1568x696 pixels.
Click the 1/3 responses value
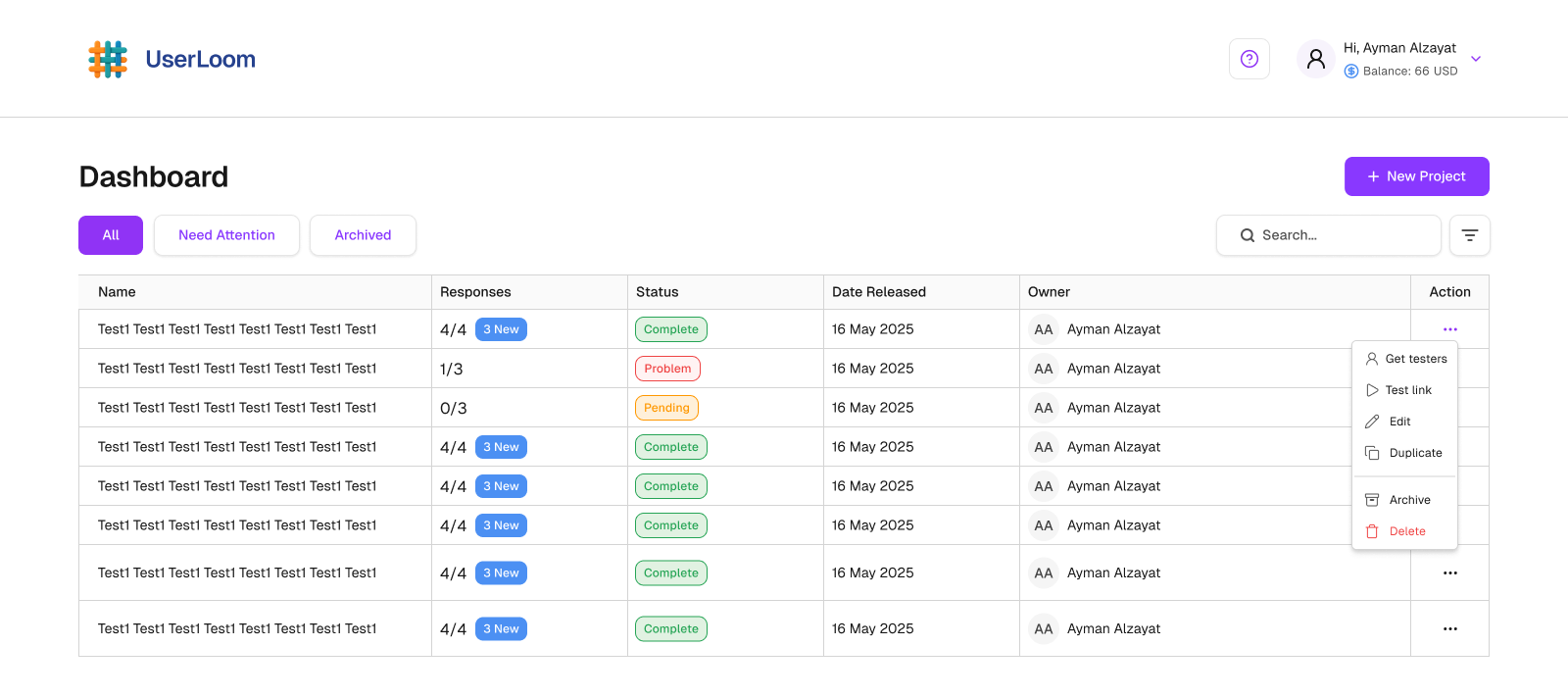click(x=452, y=369)
